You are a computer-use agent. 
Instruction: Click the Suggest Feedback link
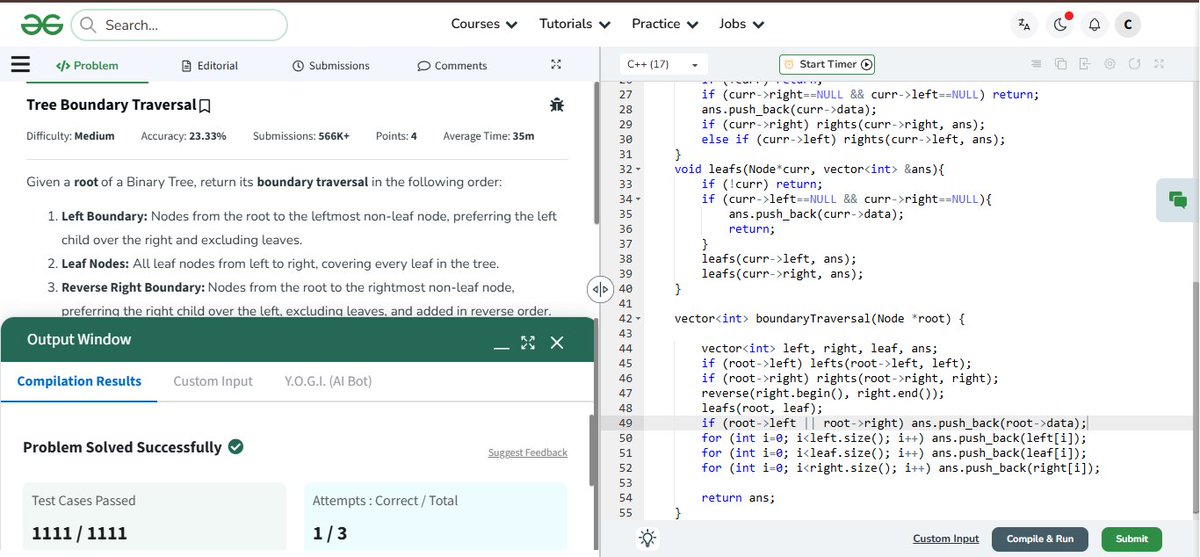pos(527,453)
